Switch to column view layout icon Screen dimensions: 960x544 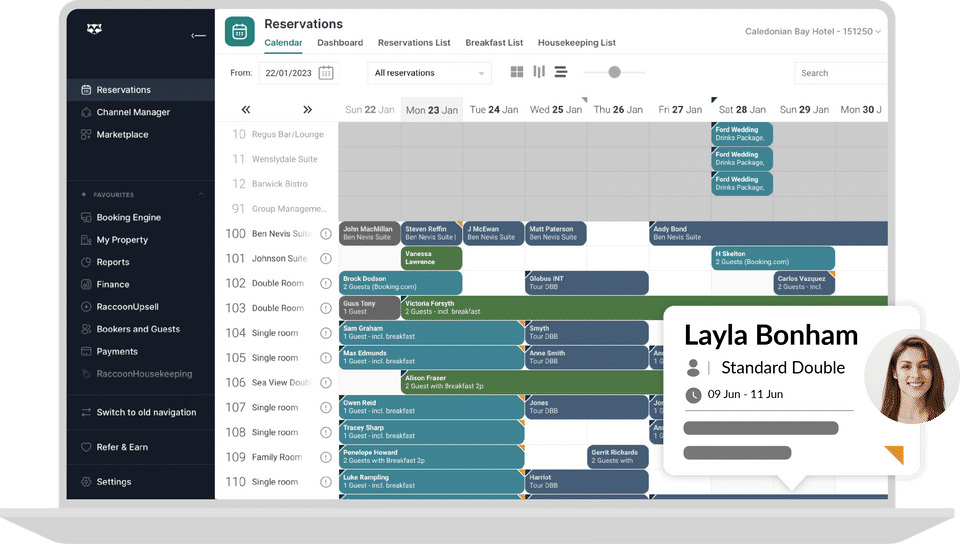point(539,72)
